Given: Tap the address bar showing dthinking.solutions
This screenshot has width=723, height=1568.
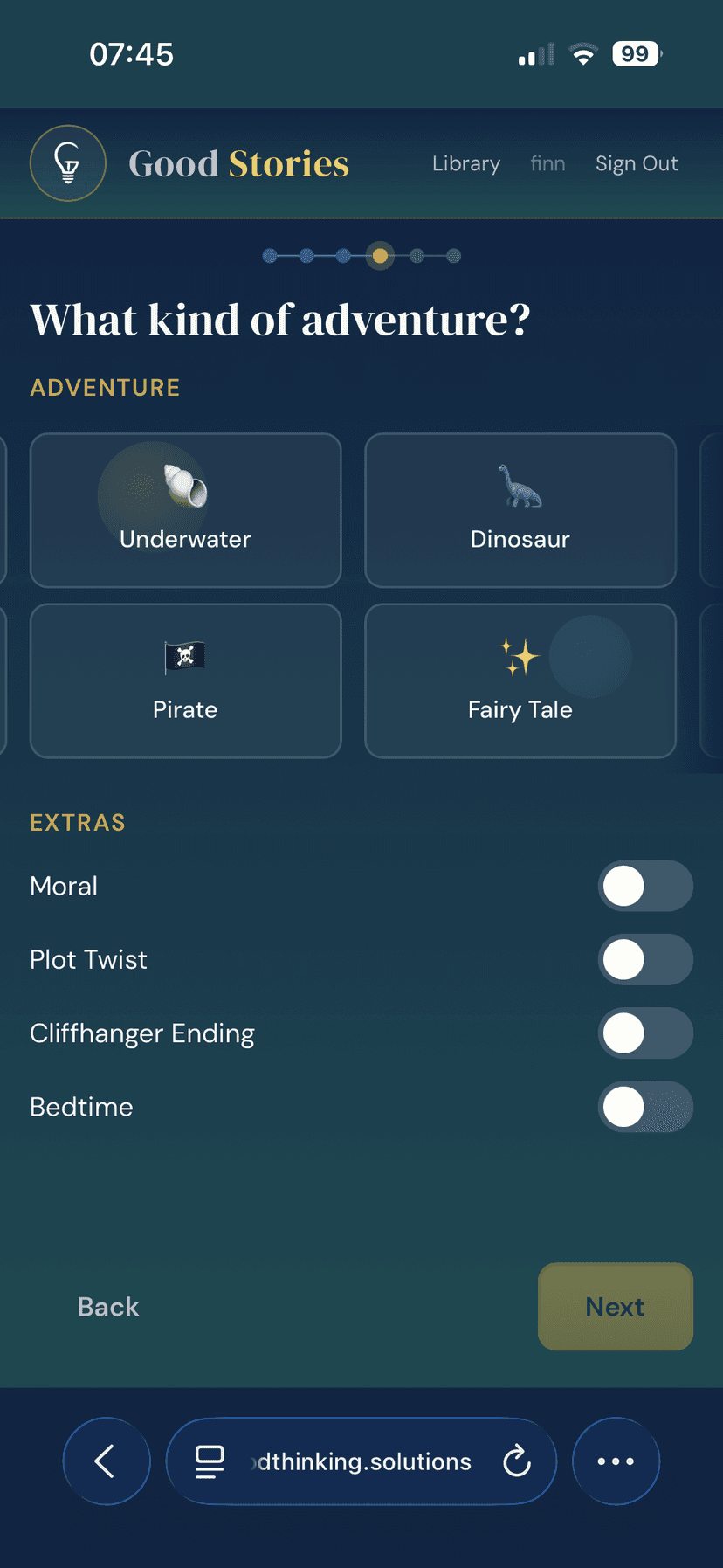Looking at the screenshot, I should pyautogui.click(x=358, y=1461).
